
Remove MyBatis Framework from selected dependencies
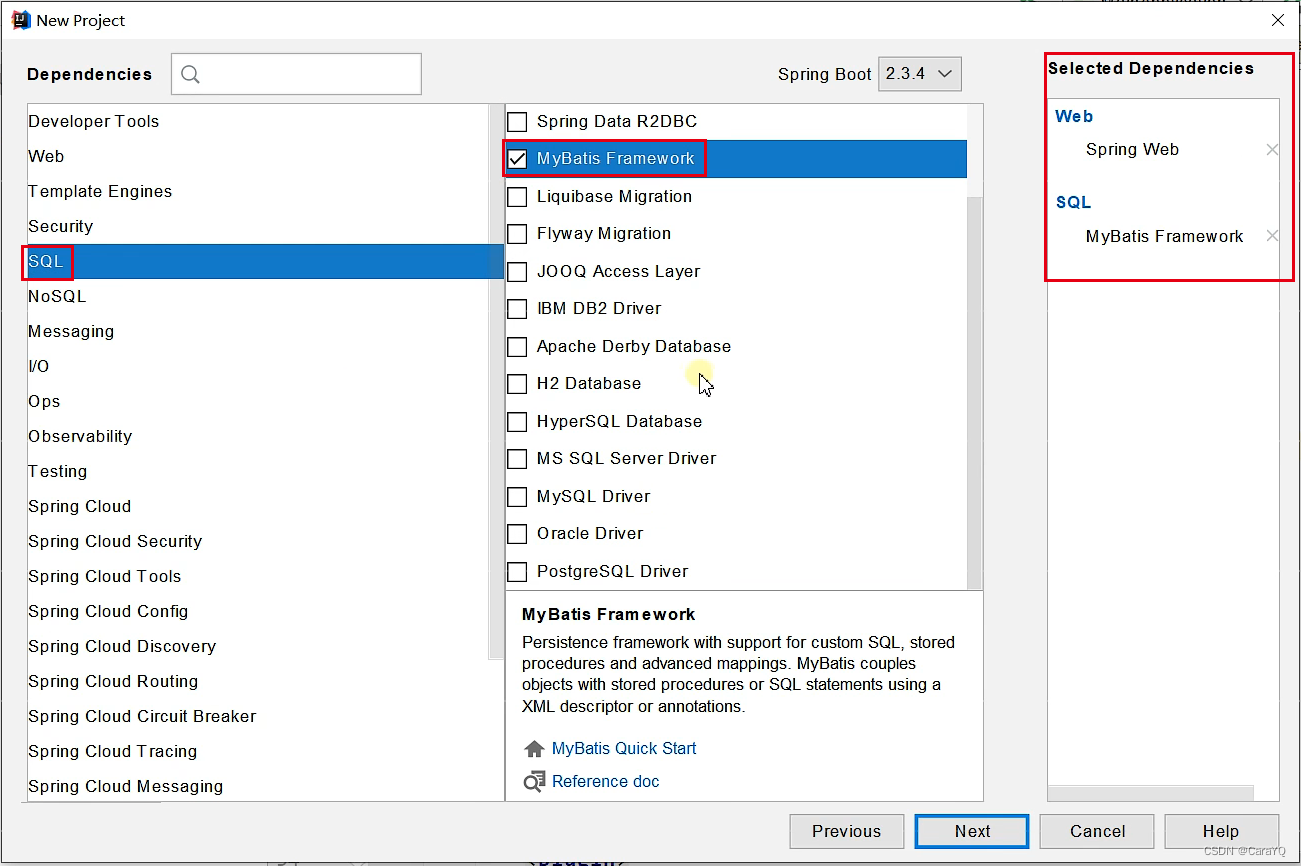1272,237
